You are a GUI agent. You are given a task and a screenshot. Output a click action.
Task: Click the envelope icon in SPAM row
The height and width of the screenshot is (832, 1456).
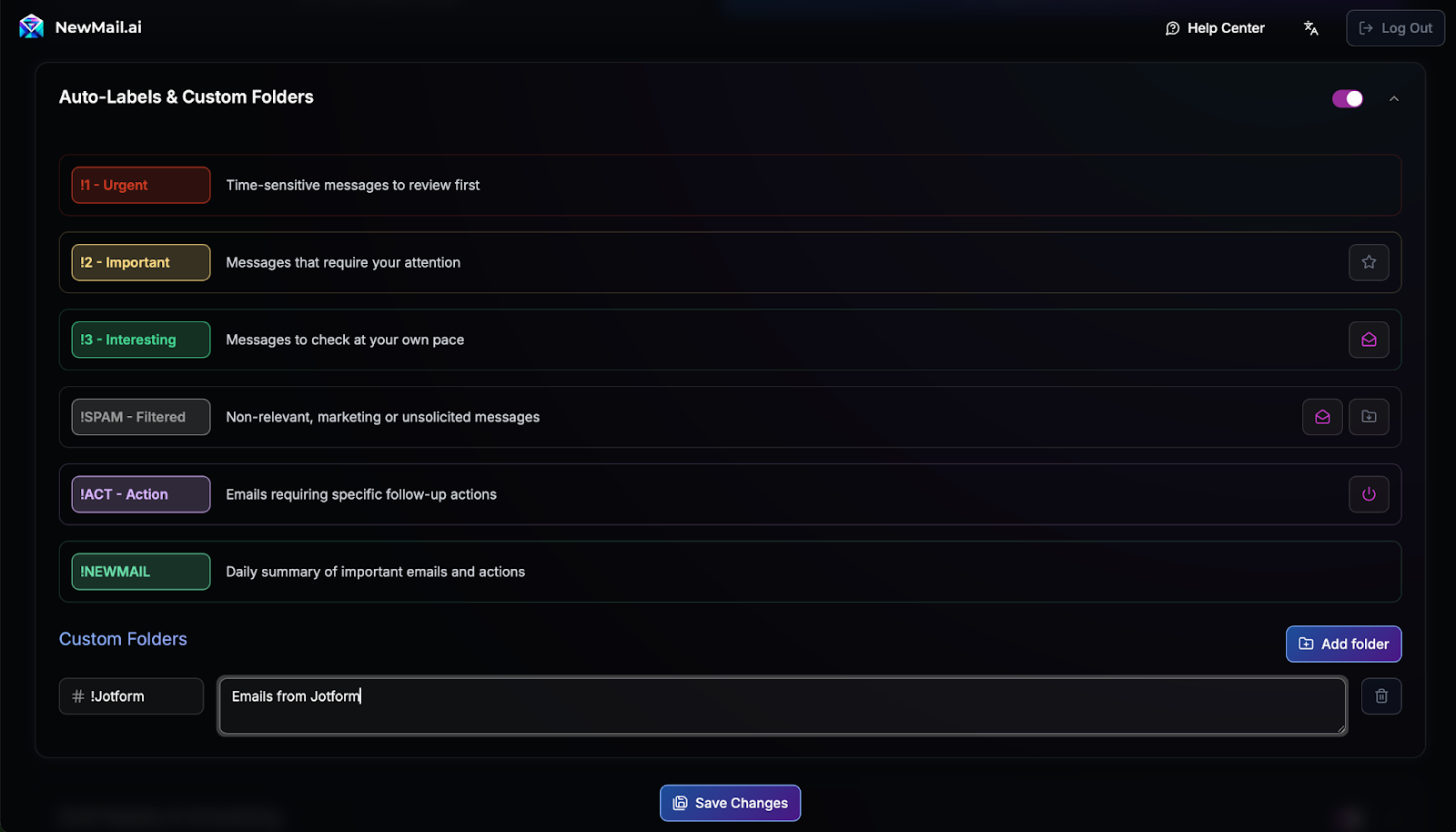click(1322, 417)
